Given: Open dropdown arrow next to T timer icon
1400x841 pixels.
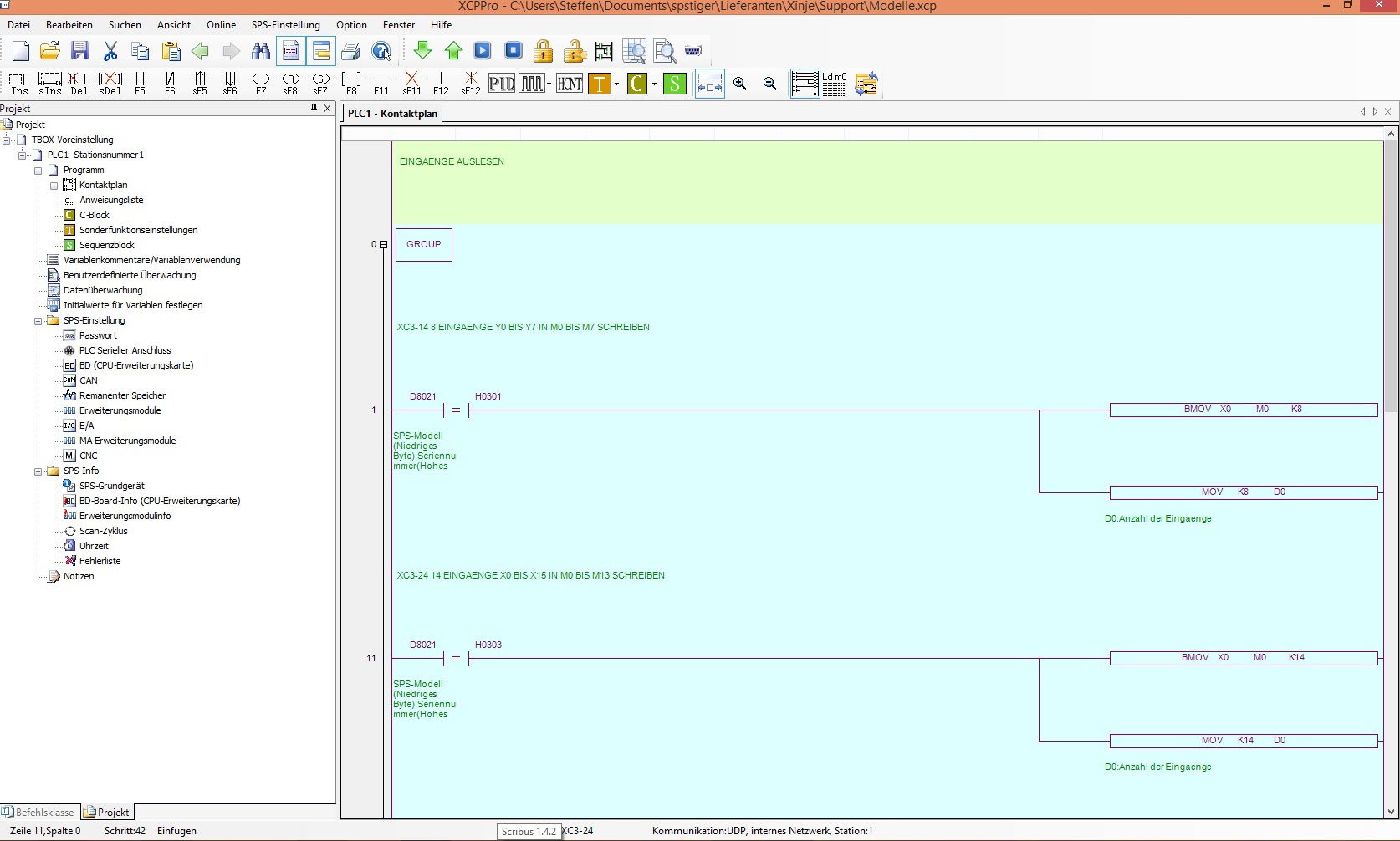Looking at the screenshot, I should coord(616,84).
